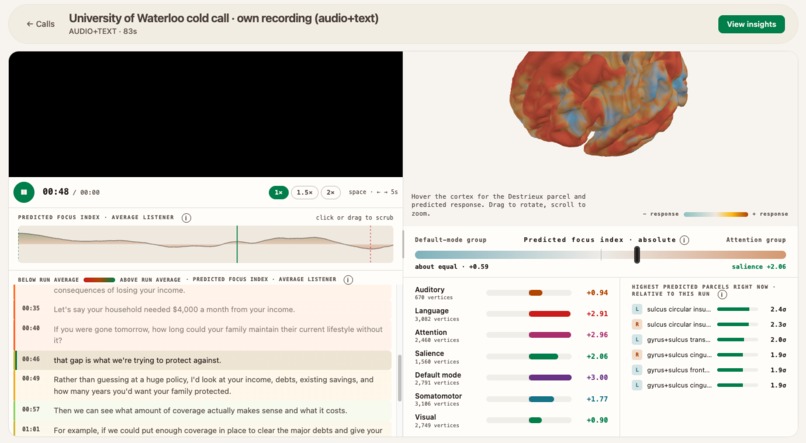Jump to transcript line at 01:01
806x443 pixels.
pos(203,430)
